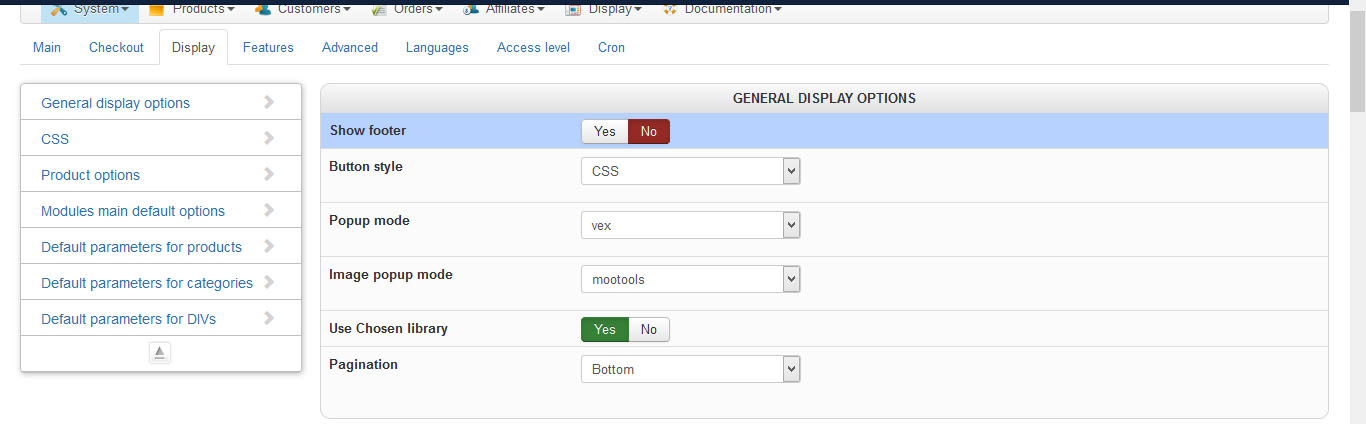The height and width of the screenshot is (424, 1366).
Task: Click the Affiliates menu icon
Action: pos(472,9)
